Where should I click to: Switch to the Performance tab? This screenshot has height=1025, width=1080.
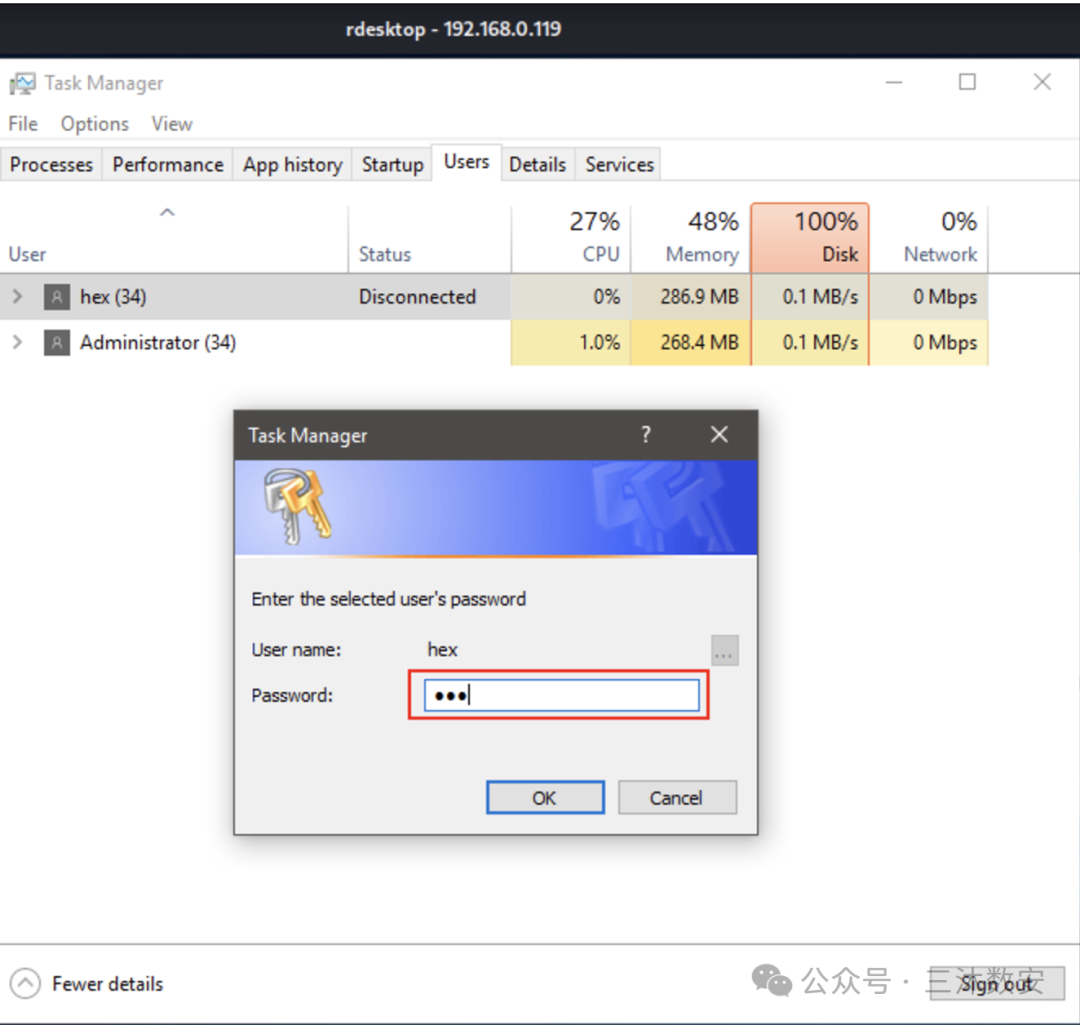coord(167,165)
